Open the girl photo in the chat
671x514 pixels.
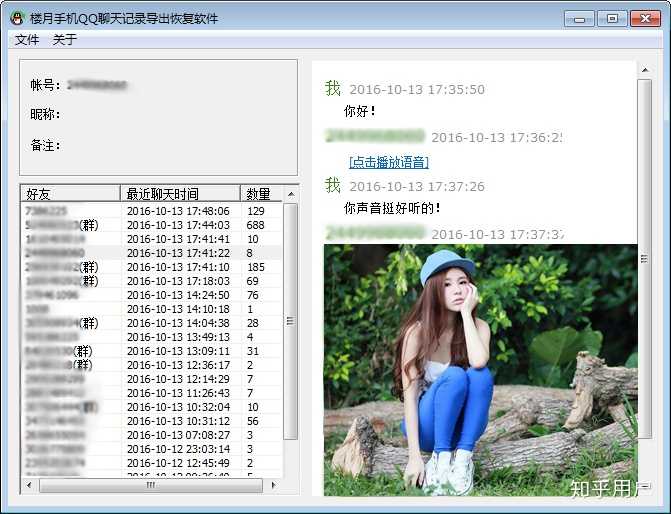[480, 370]
